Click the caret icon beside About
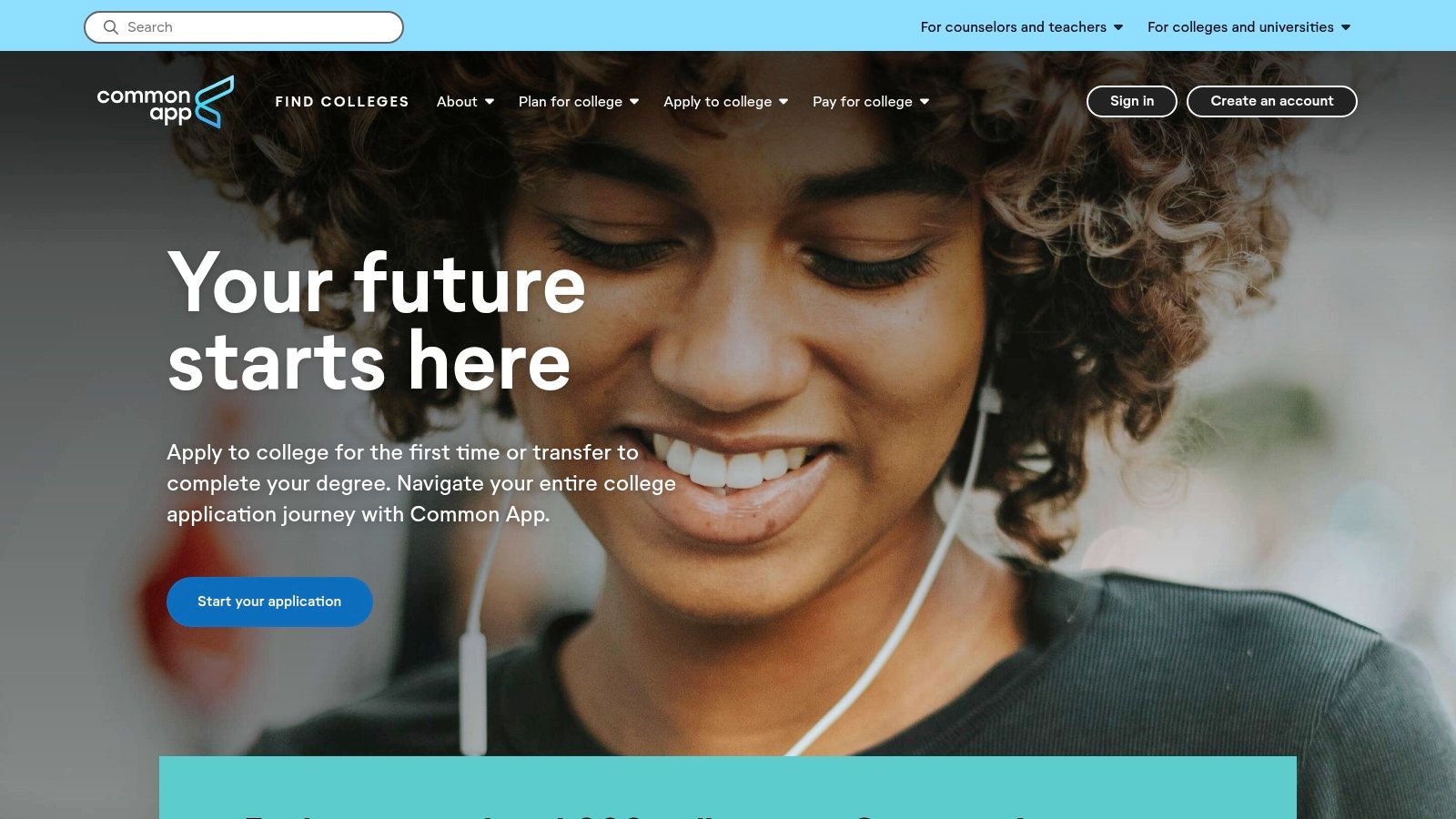 (490, 102)
